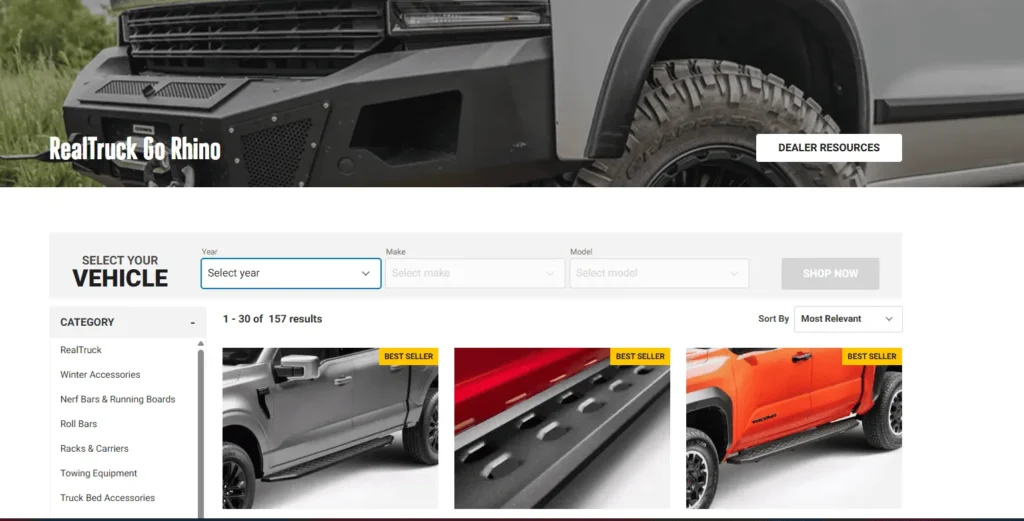Open the red truck step board close-up product
The image size is (1024, 521).
click(562, 428)
